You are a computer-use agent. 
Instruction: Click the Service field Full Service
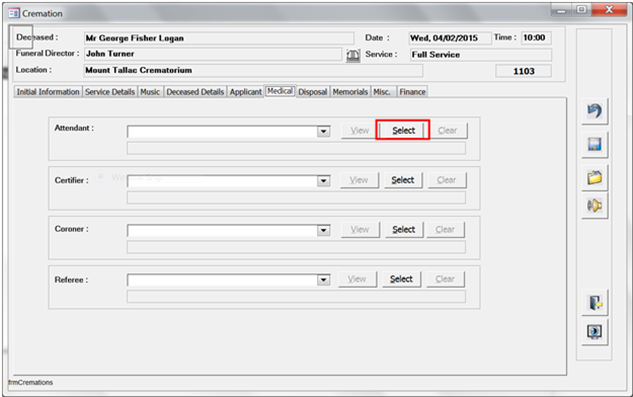[x=481, y=55]
